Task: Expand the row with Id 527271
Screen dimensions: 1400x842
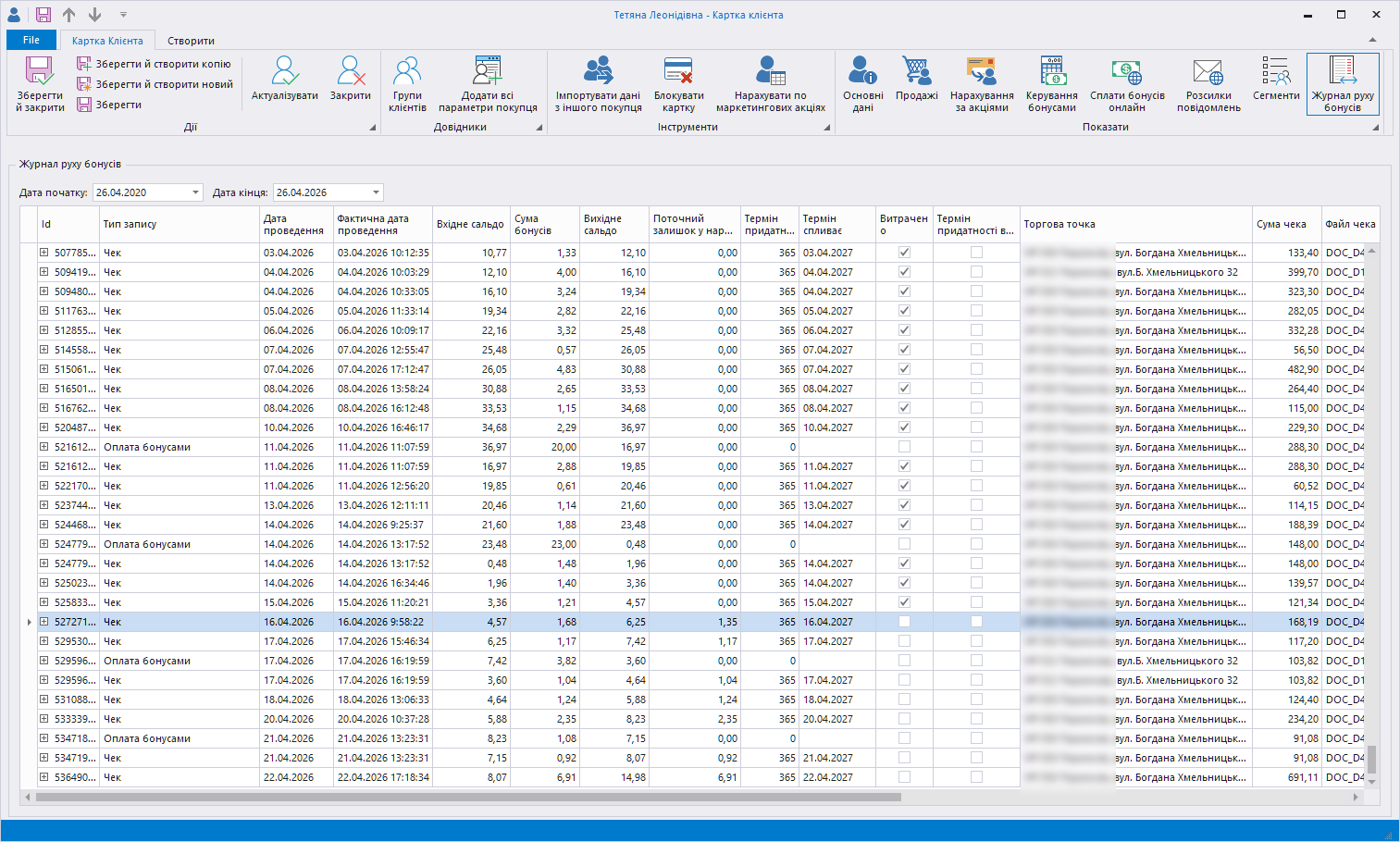Action: click(43, 622)
